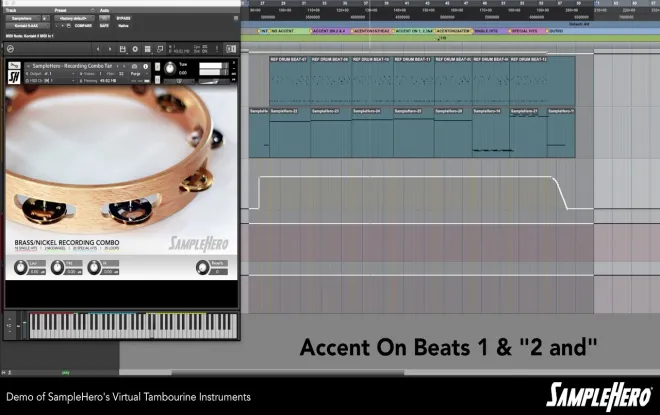Click the horizontal scrollbar at window bottom
This screenshot has height=415, width=660.
pyautogui.click(x=287, y=372)
